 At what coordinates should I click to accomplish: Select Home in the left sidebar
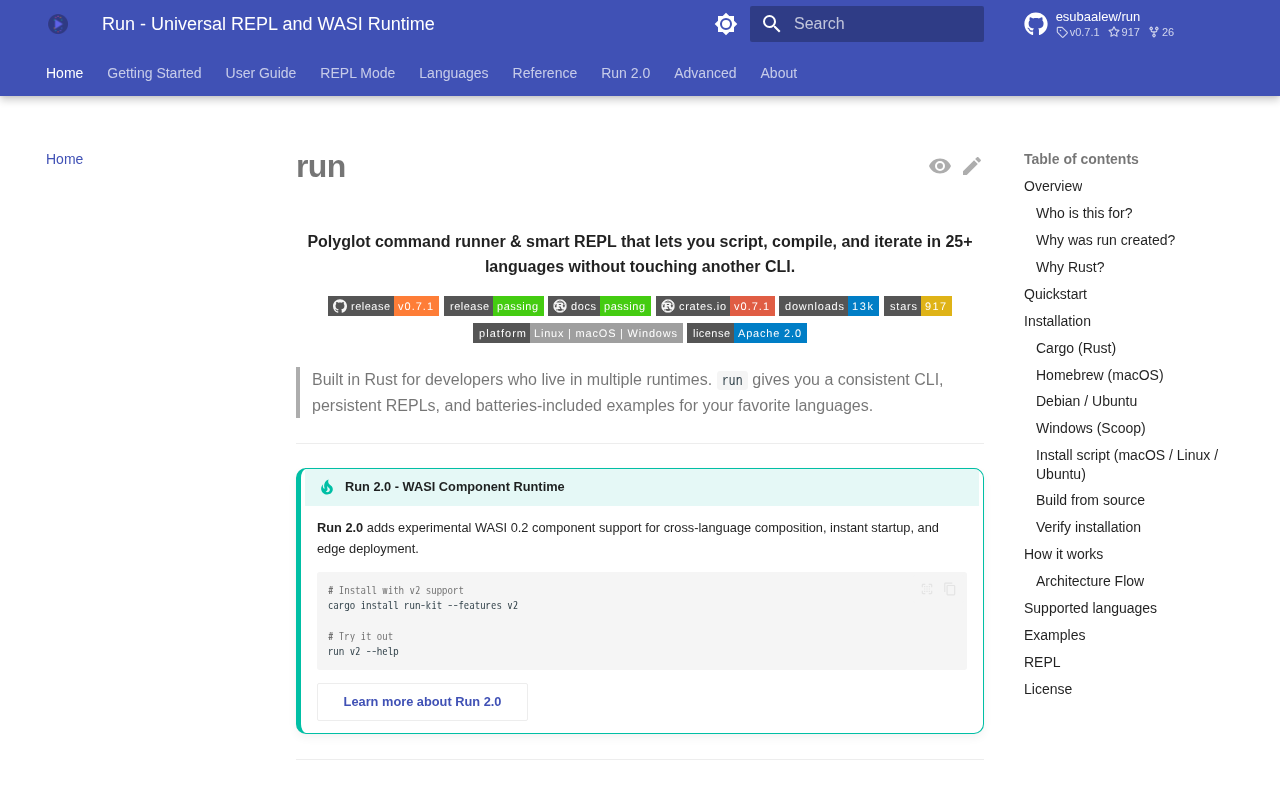64,159
